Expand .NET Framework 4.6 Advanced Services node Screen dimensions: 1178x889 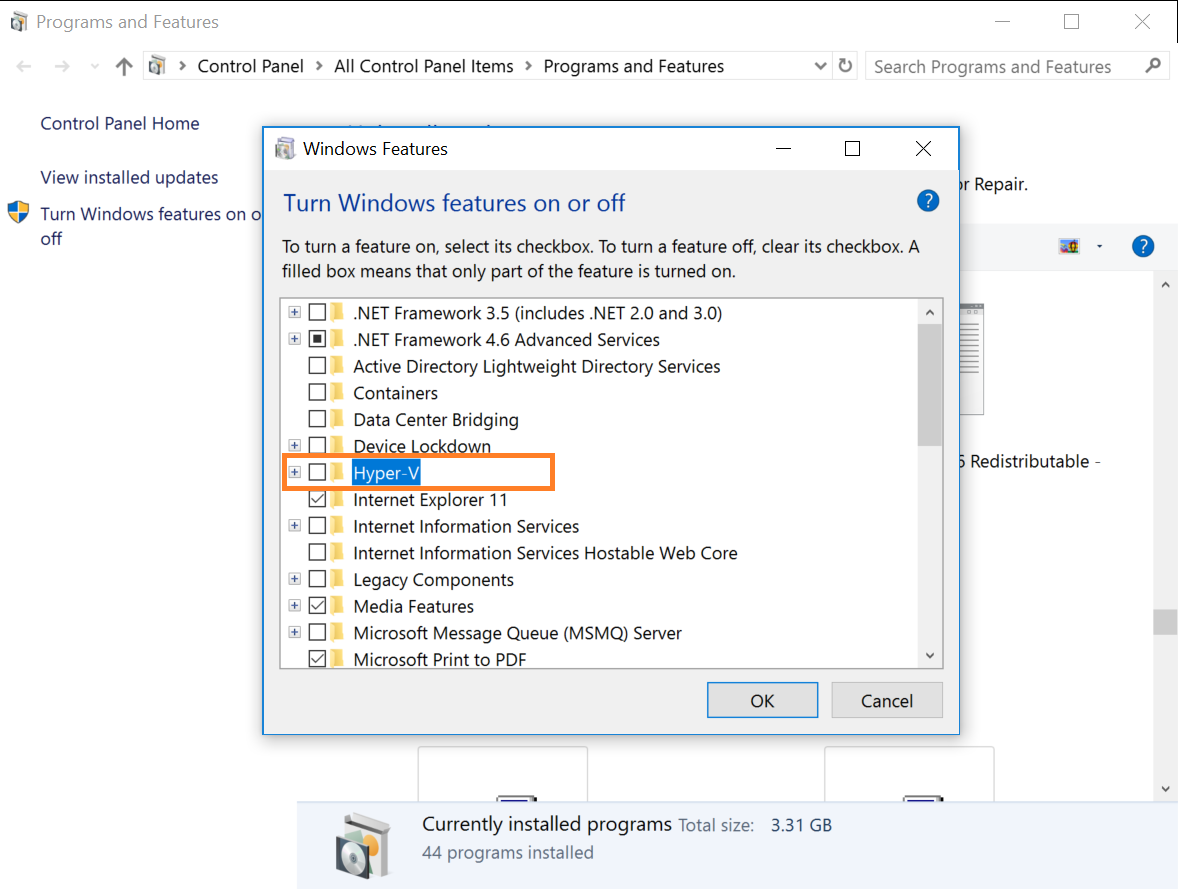tap(294, 340)
